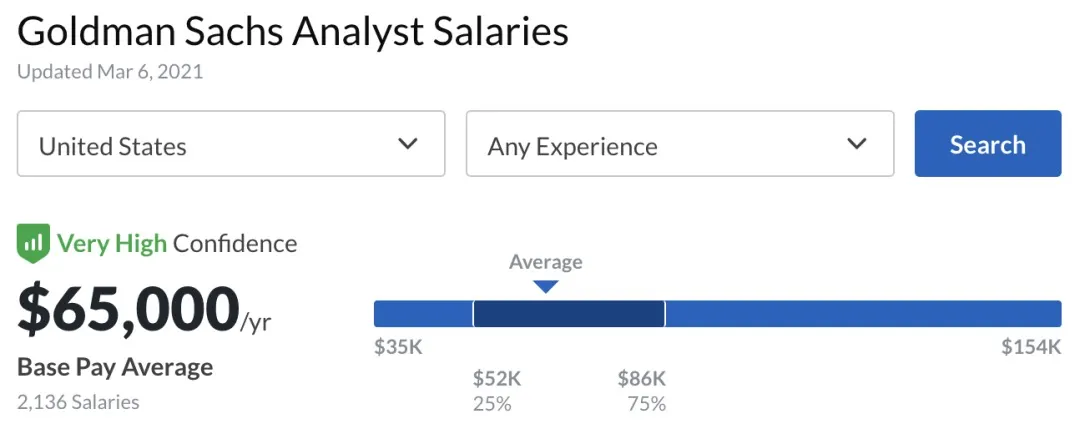Click the Base Pay Average label

tap(115, 367)
